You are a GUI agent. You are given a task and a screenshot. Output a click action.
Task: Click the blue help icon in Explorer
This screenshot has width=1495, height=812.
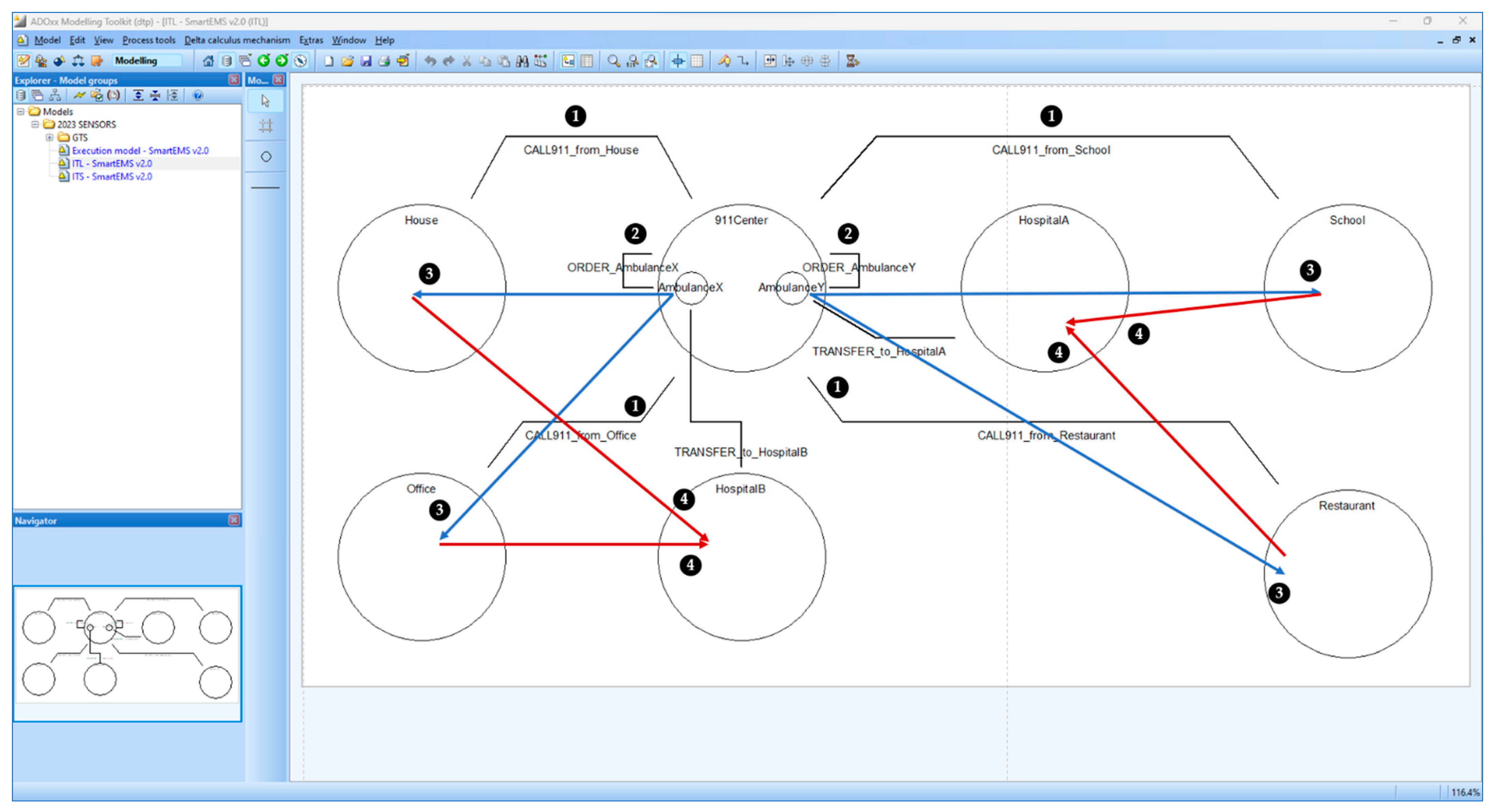tap(198, 95)
